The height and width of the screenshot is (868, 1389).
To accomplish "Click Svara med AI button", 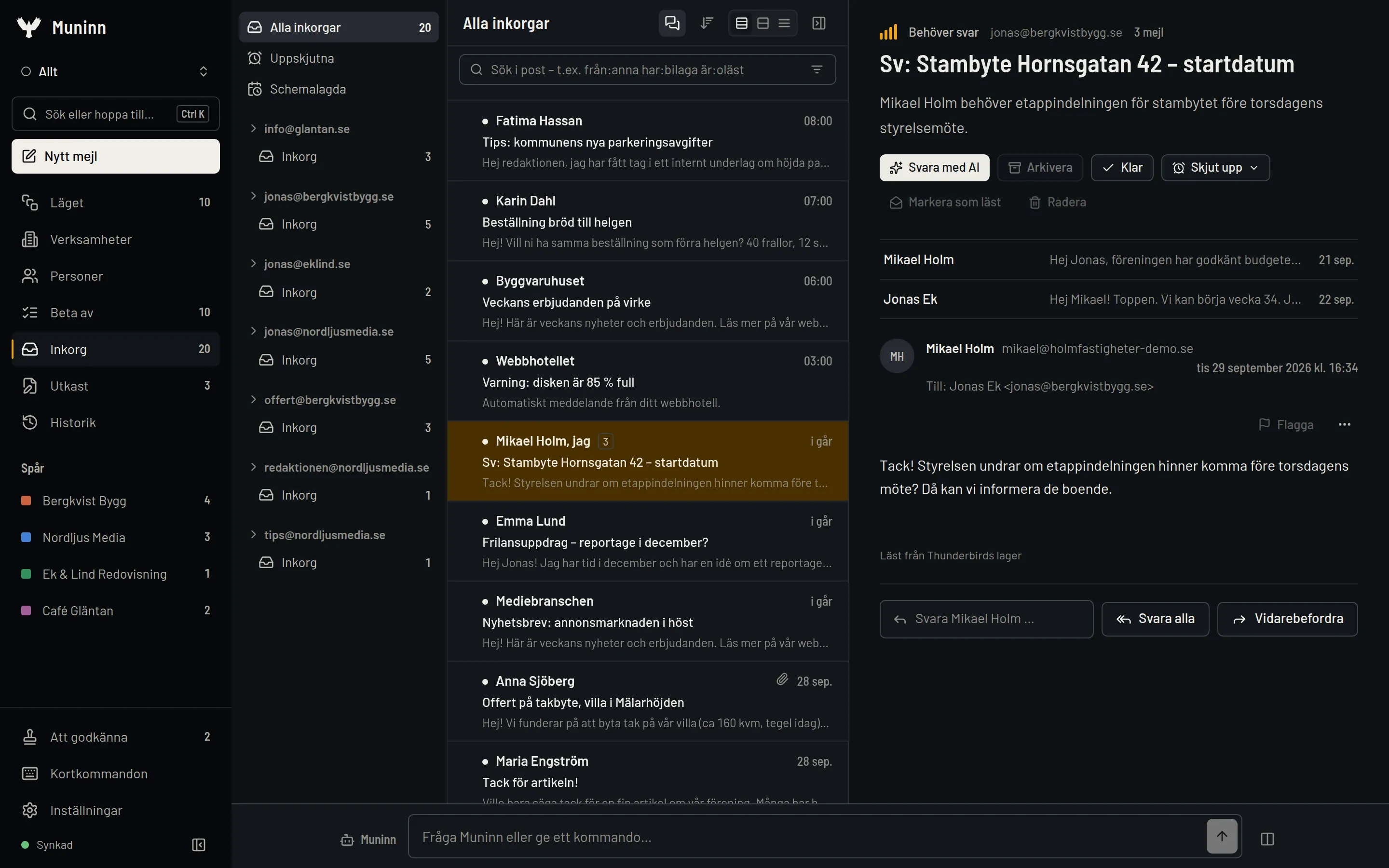I will click(x=934, y=168).
